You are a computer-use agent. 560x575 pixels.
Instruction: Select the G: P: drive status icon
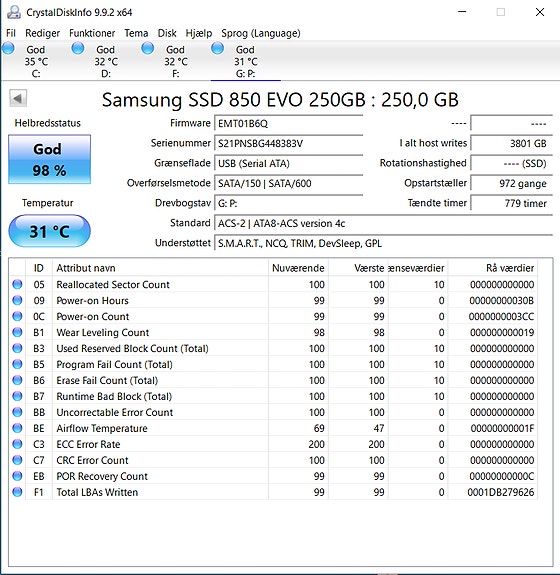(217, 48)
